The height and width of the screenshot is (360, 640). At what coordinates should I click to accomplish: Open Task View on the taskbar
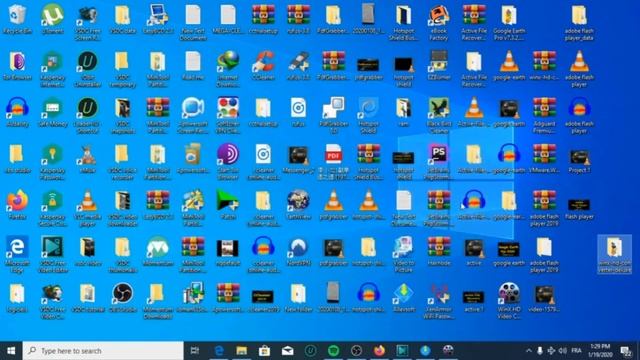195,351
